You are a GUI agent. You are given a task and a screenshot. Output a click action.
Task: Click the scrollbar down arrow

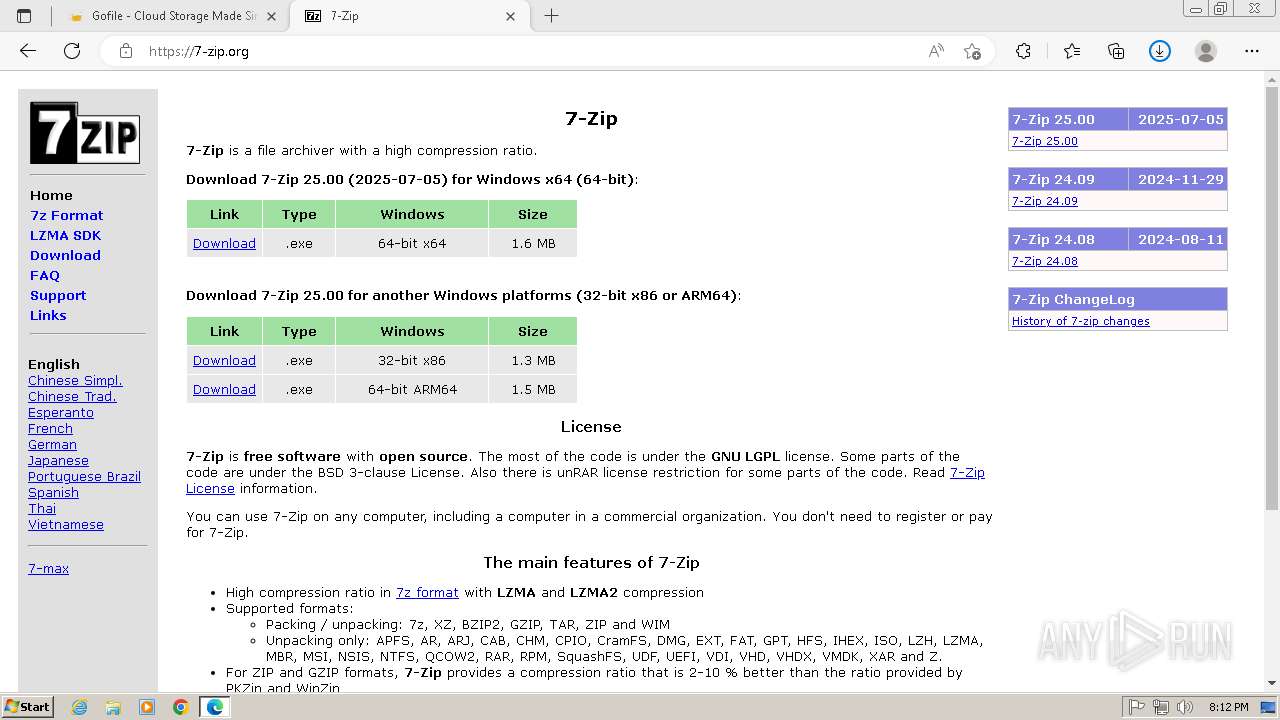pos(1272,683)
